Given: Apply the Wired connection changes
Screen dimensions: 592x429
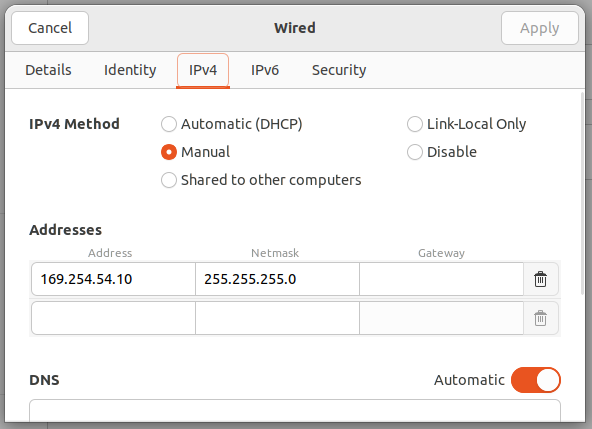Looking at the screenshot, I should coord(540,28).
